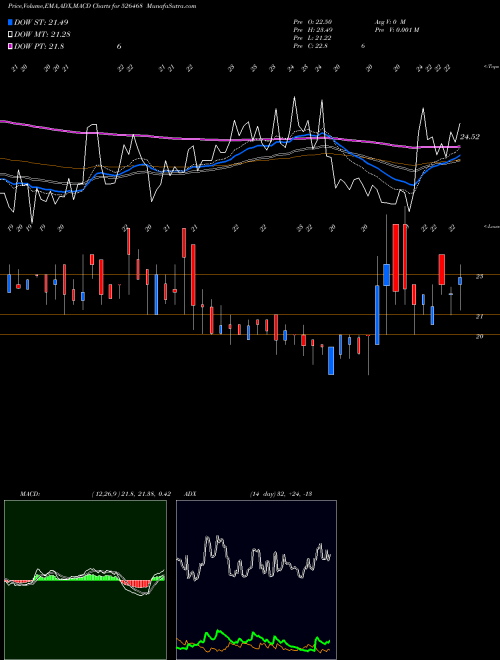Select the 'DOW MT: 21.28' legend text
Viewport: 500px width, 660px height.
click(43, 35)
